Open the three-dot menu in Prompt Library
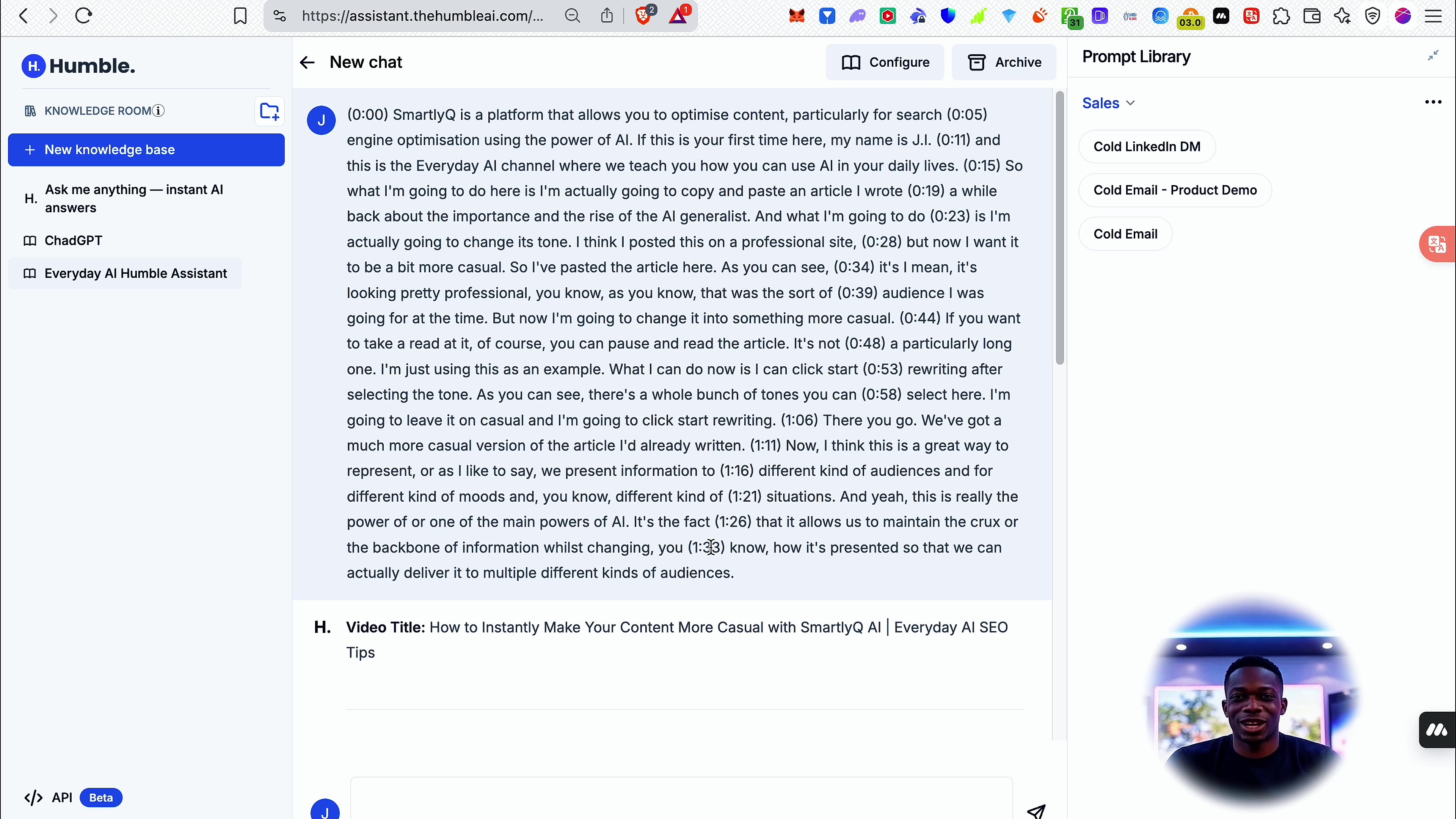Image resolution: width=1456 pixels, height=819 pixels. (1433, 102)
